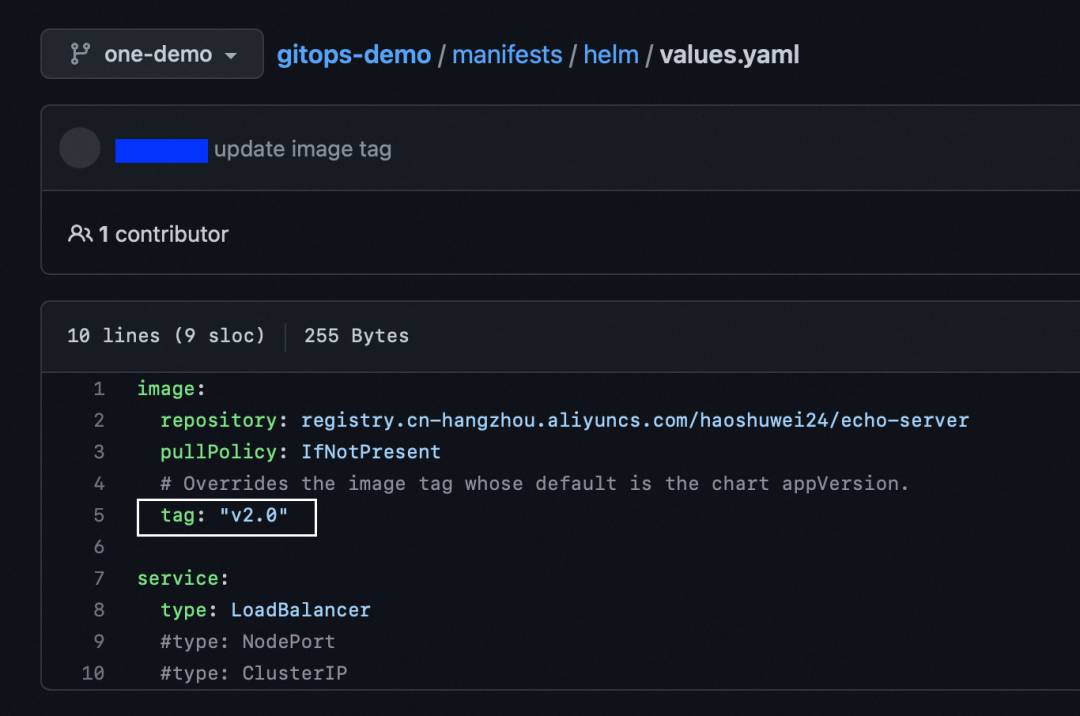The image size is (1080, 716).
Task: Click the git branch icon
Action: 80,54
